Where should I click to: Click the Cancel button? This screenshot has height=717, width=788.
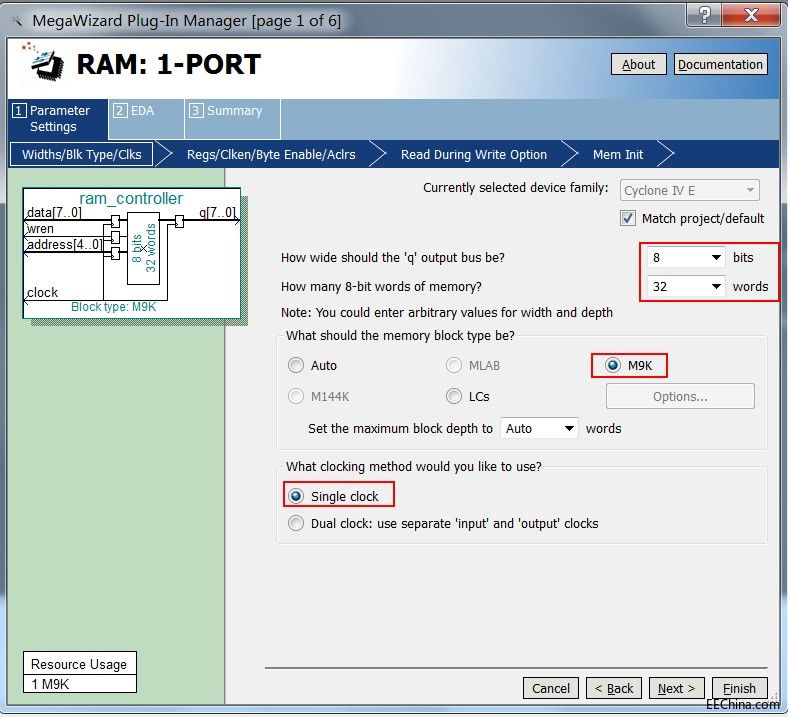point(551,688)
